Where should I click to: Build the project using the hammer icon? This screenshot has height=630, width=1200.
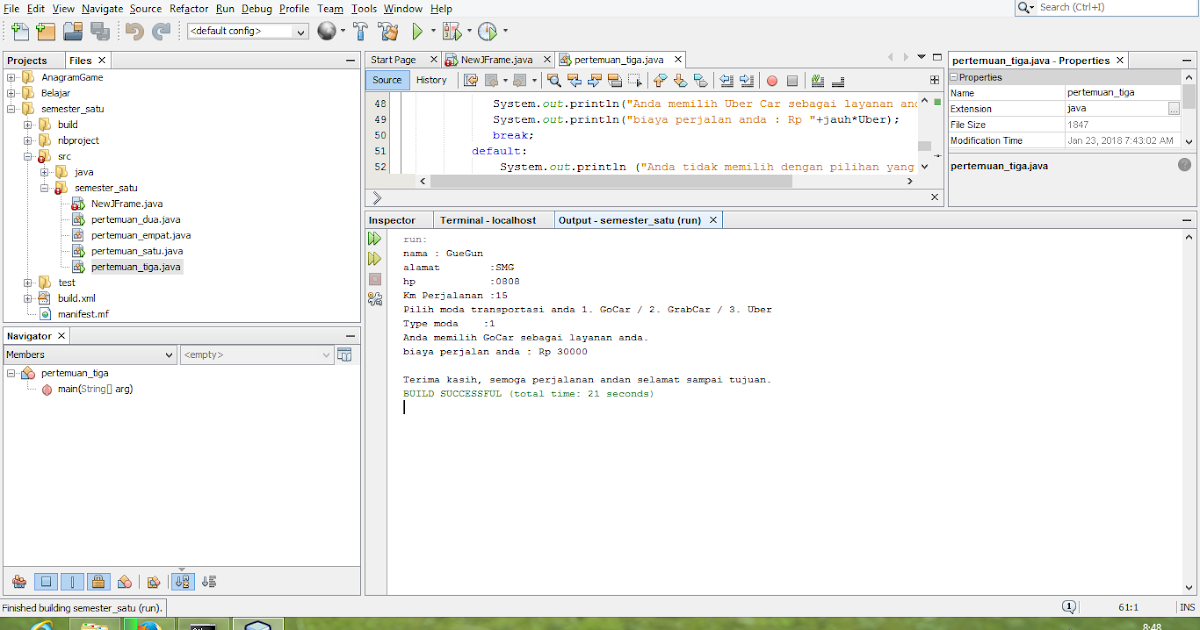pos(359,31)
